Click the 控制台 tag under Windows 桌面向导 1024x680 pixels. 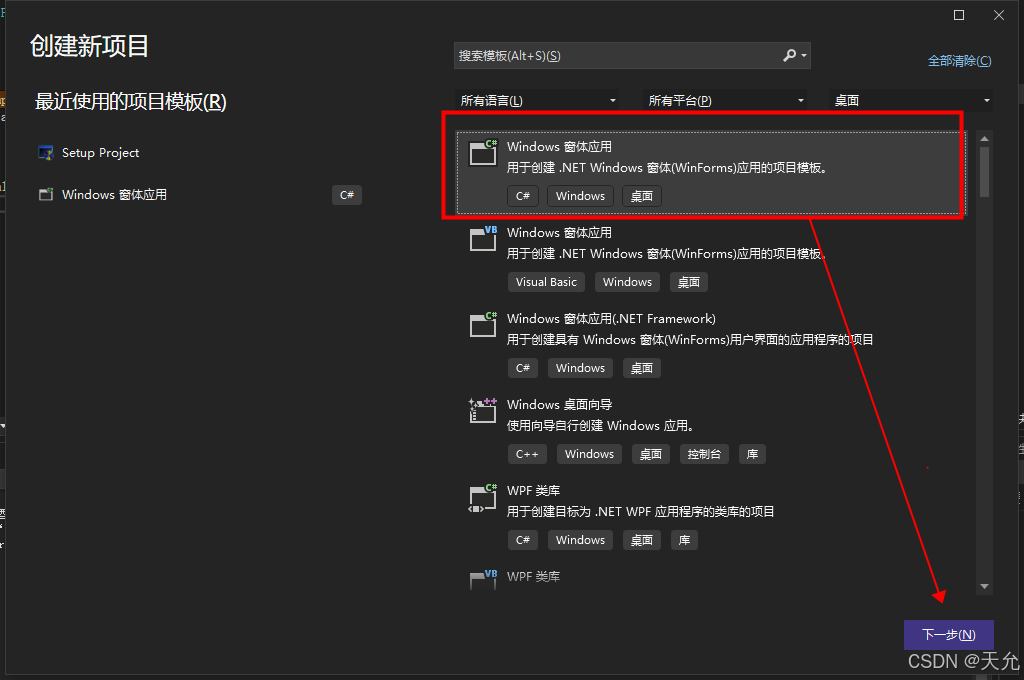click(x=704, y=454)
